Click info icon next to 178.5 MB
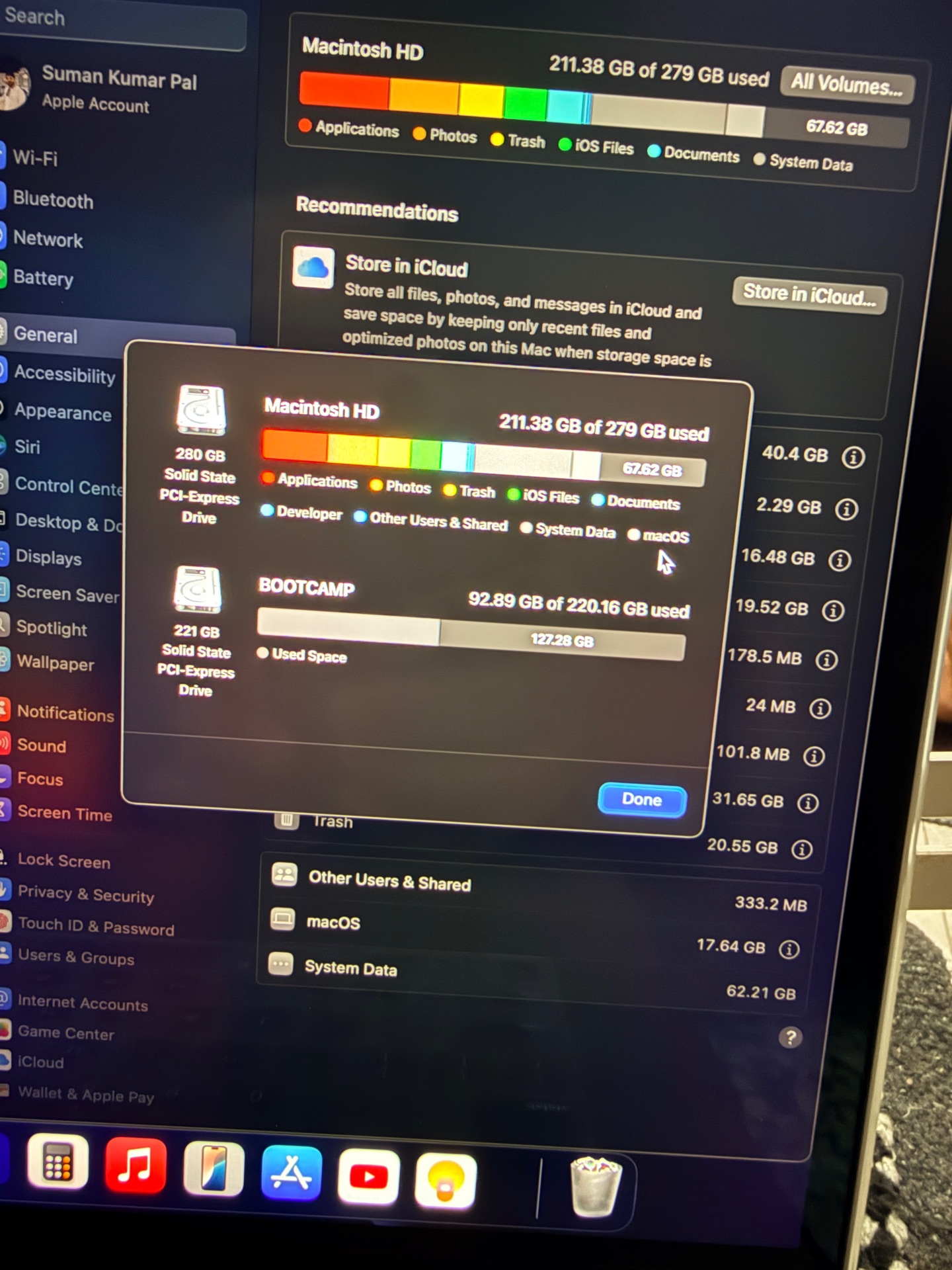This screenshot has width=952, height=1270. [826, 660]
